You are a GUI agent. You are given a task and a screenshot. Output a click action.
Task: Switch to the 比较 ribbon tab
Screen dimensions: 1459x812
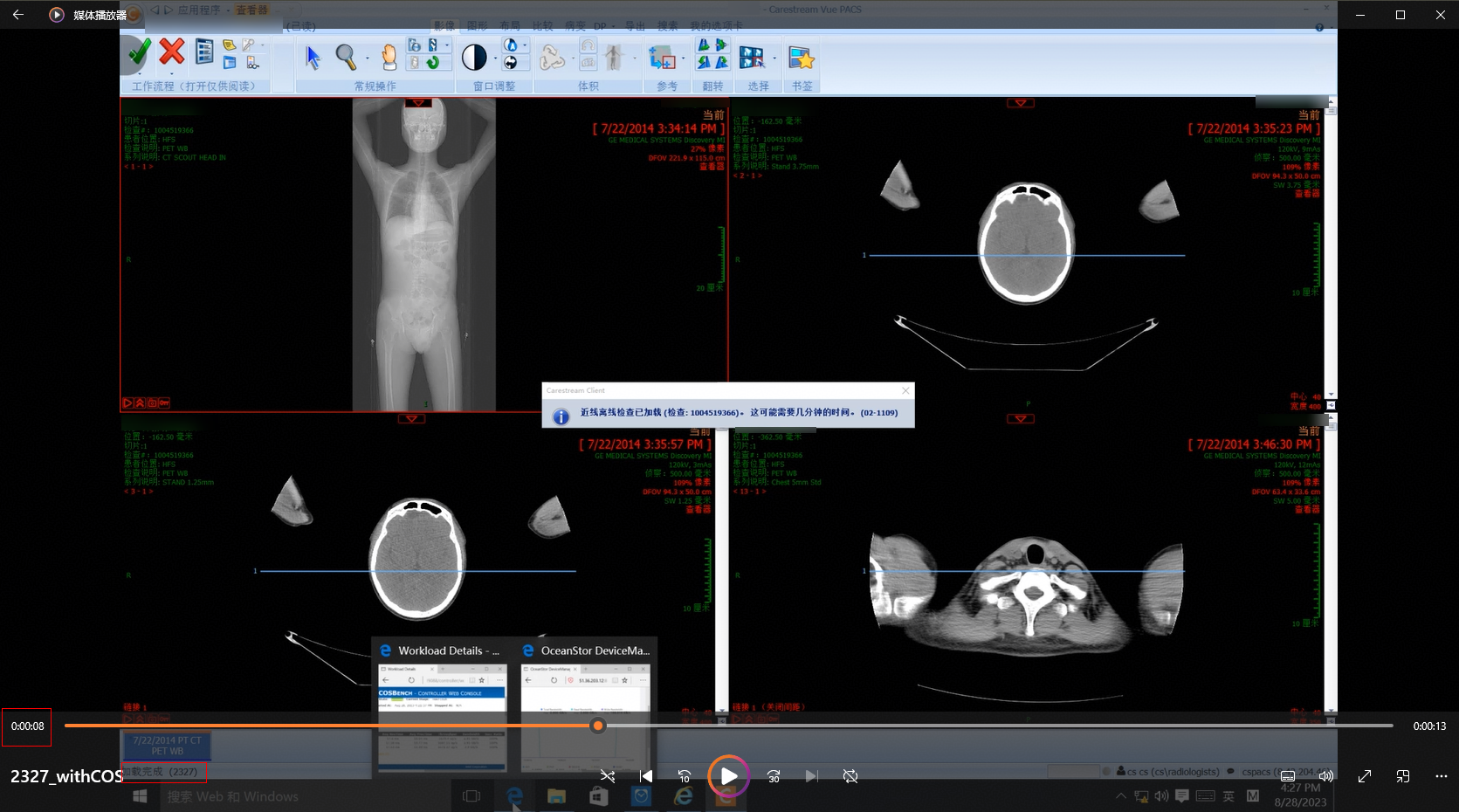[x=543, y=26]
